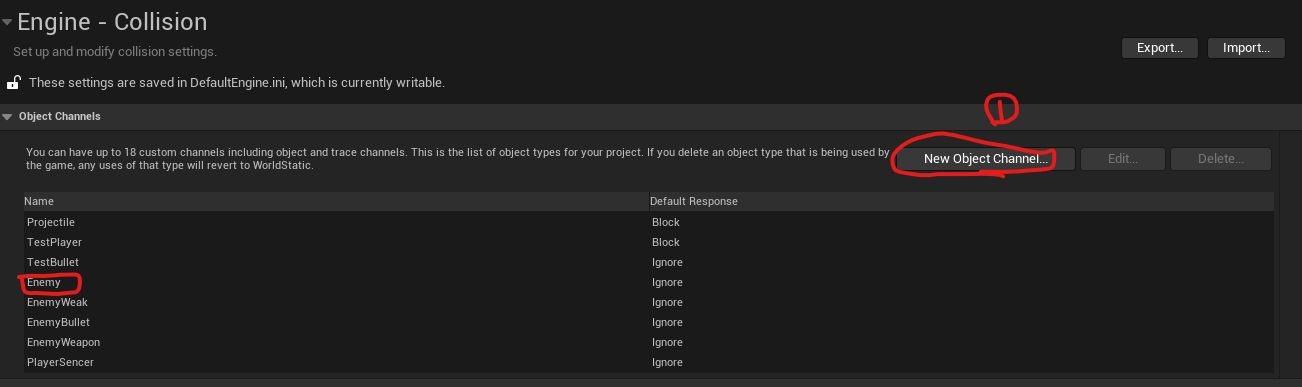Click Ignore response of PlayerSencer row

(x=667, y=362)
